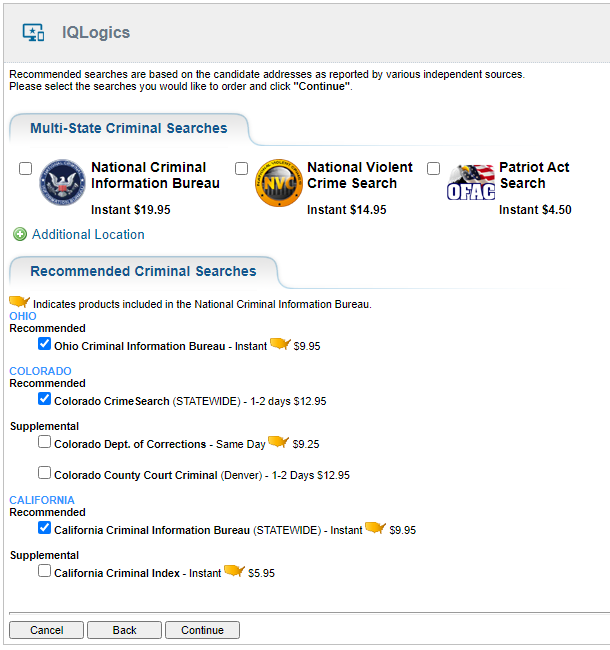Uncheck Ohio Criminal Information Bureau checkbox
This screenshot has width=610, height=650.
click(44, 344)
